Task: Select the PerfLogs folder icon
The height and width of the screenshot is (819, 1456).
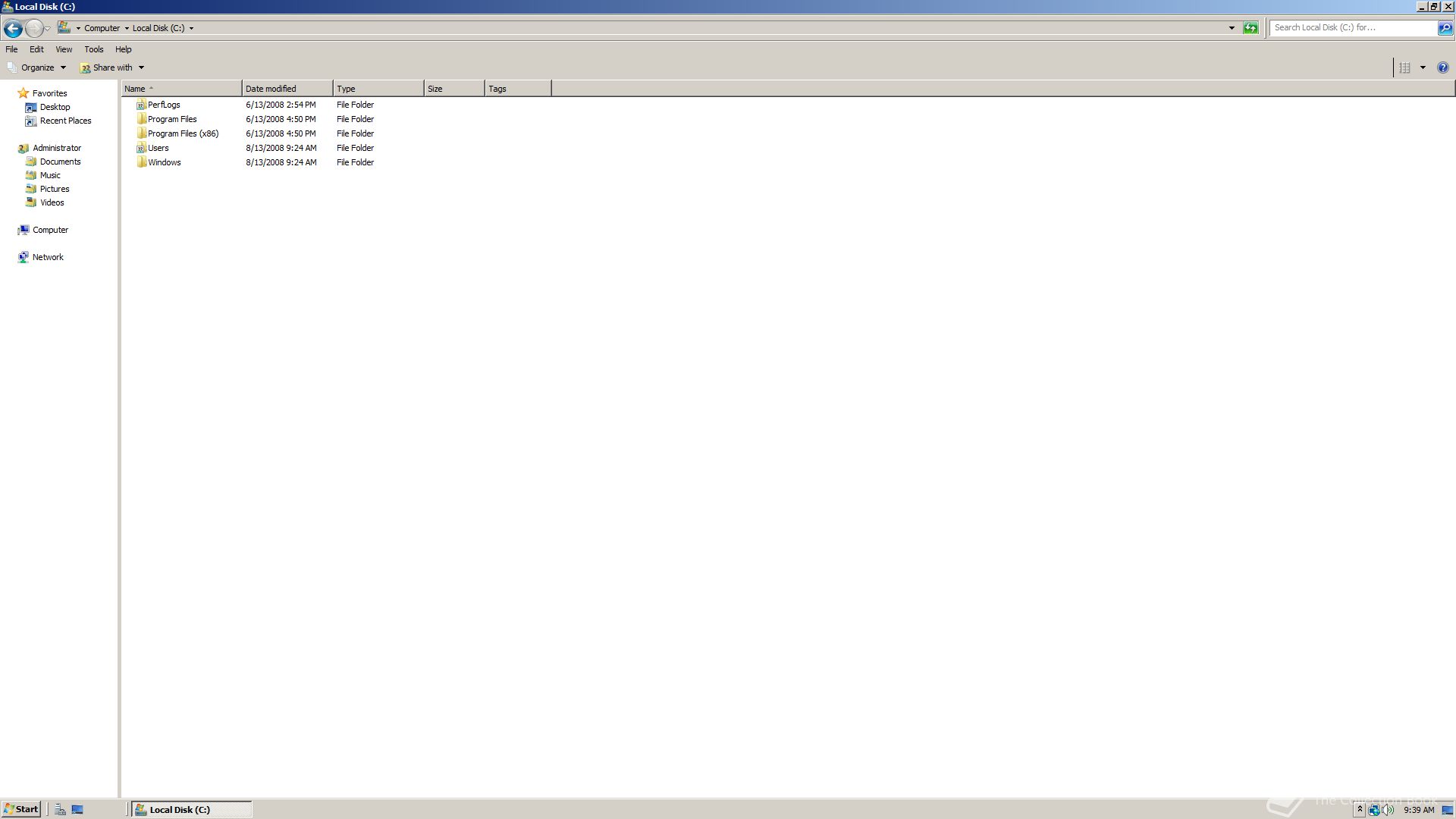Action: tap(141, 105)
